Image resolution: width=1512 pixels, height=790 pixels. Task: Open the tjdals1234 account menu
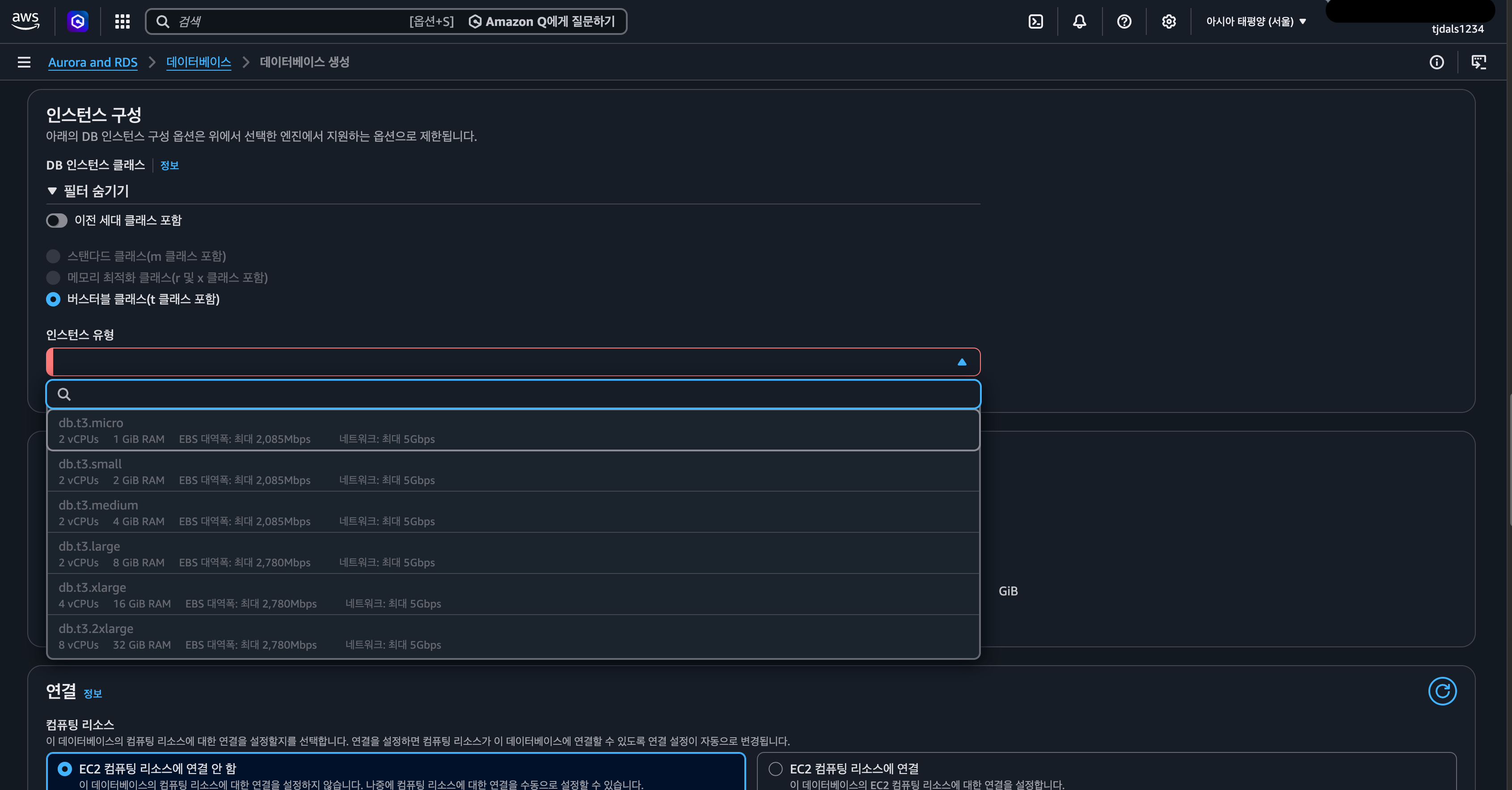1457,29
